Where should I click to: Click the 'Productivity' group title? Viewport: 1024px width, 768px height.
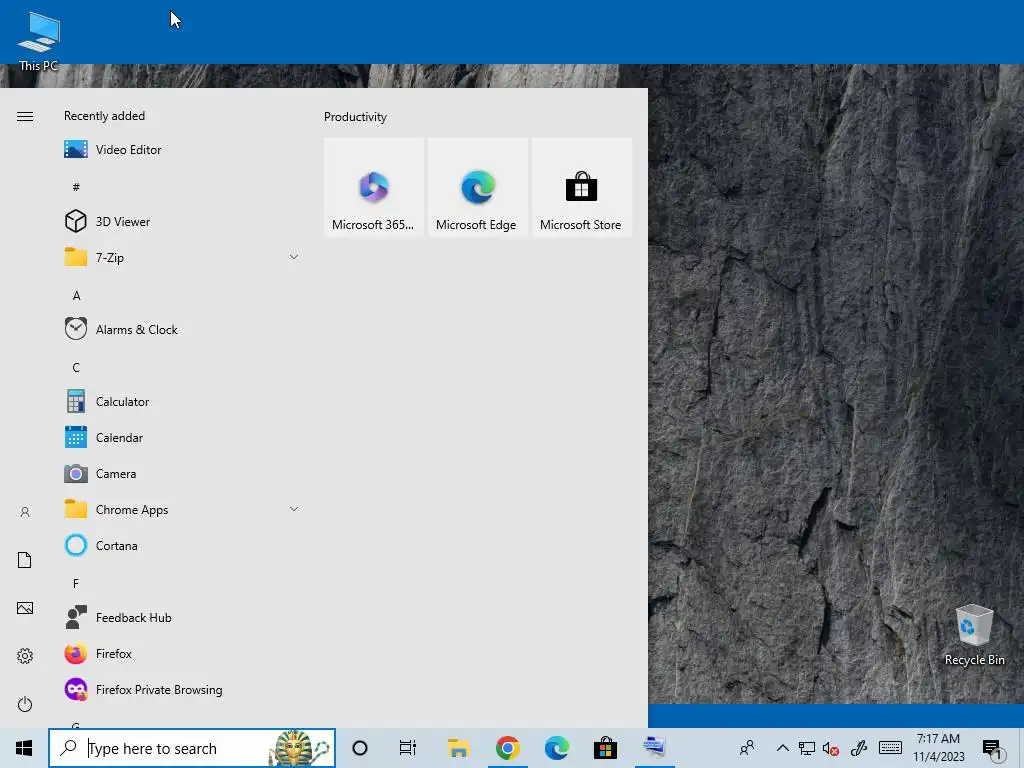click(x=355, y=117)
